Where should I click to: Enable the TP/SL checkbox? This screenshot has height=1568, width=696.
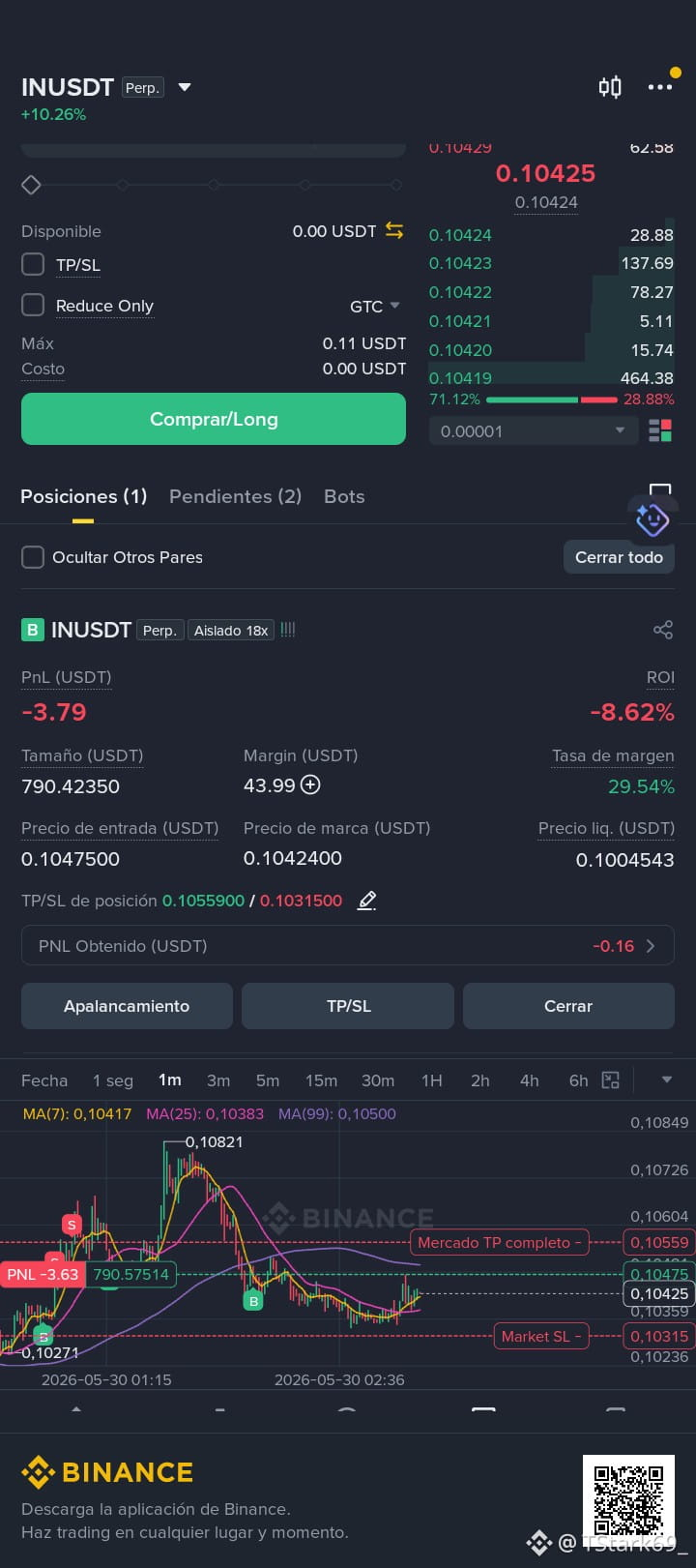coord(33,265)
